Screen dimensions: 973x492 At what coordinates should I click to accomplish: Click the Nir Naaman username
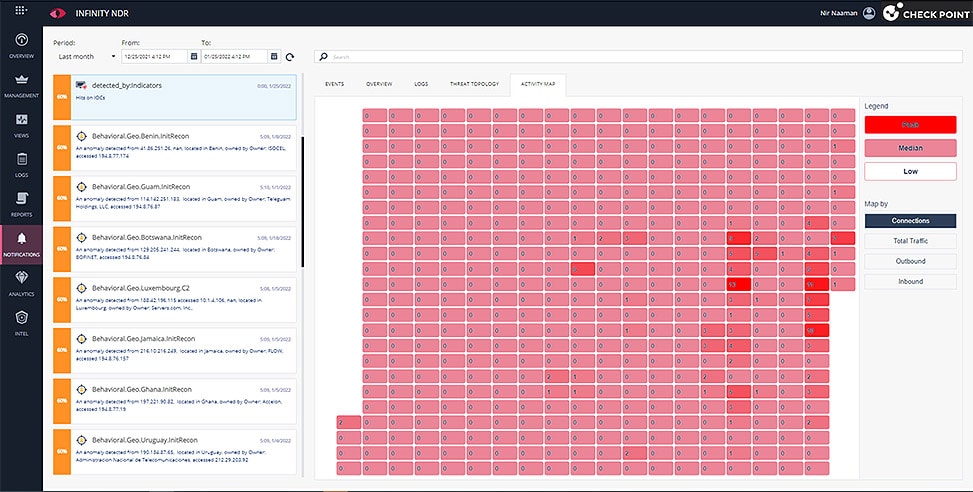pos(839,13)
